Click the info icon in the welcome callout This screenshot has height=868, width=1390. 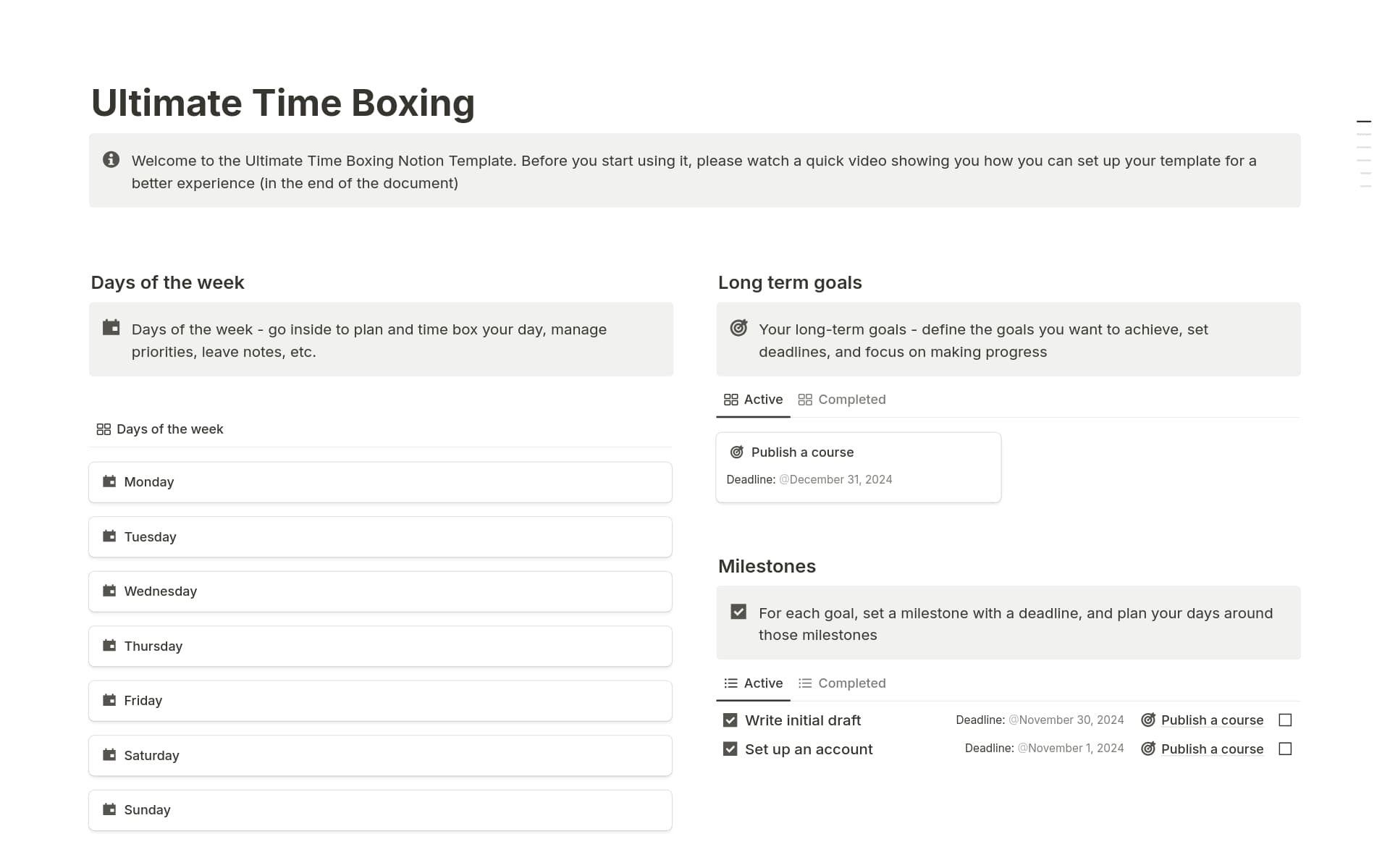111,159
